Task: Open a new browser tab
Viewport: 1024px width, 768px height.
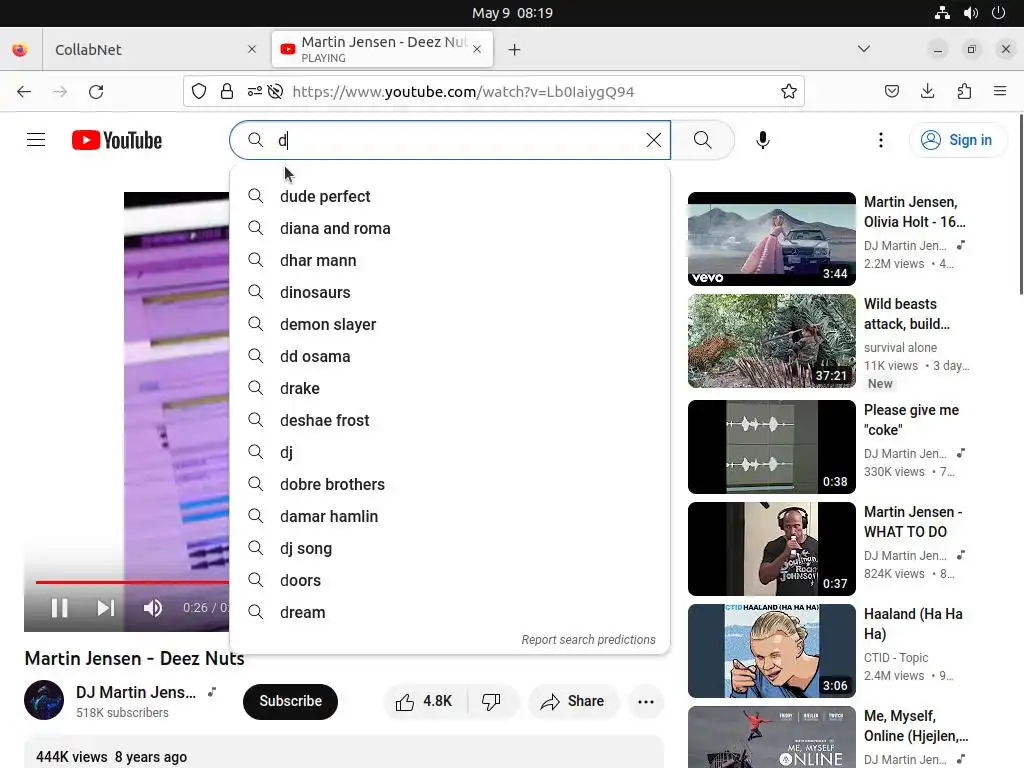Action: pos(514,50)
